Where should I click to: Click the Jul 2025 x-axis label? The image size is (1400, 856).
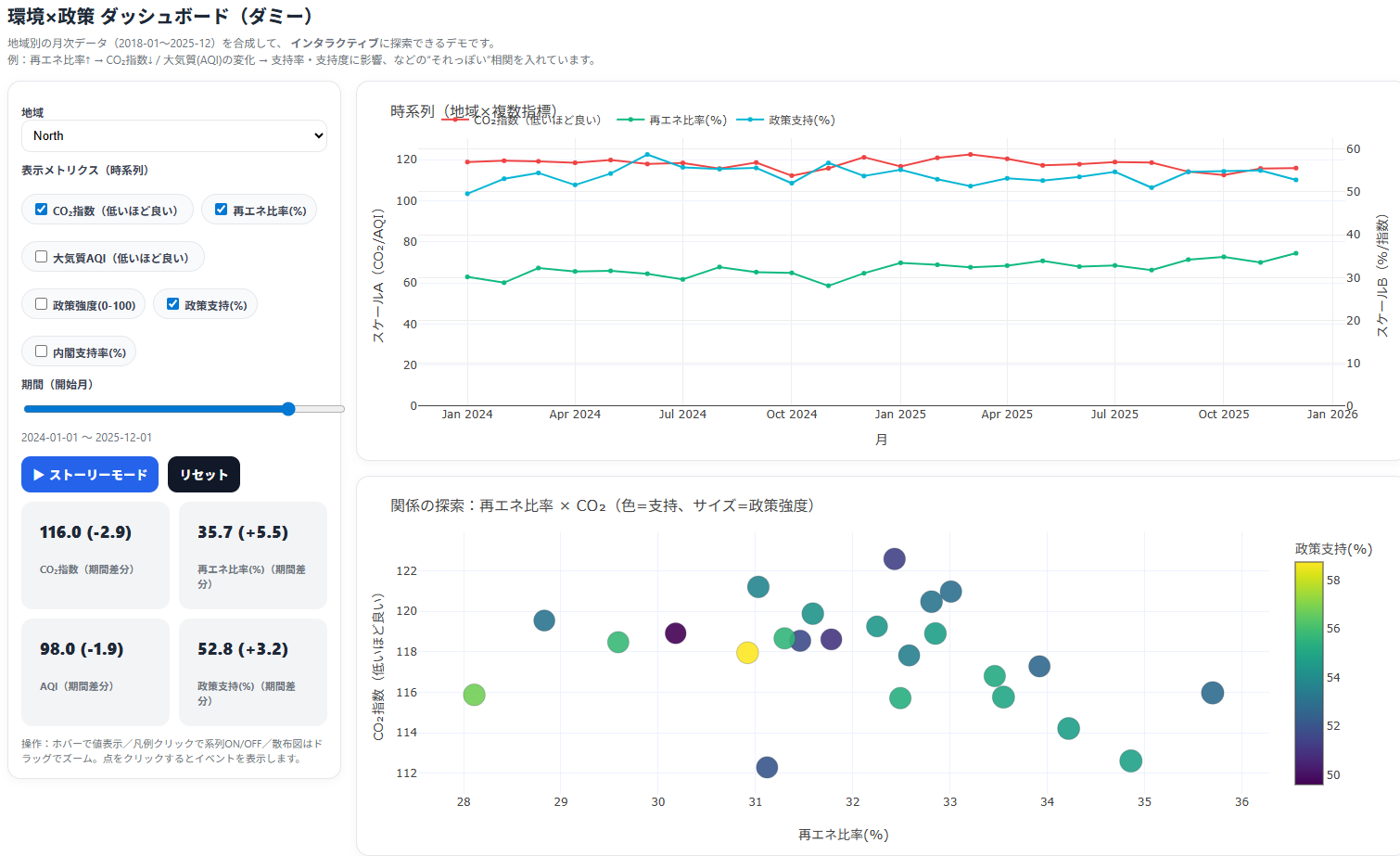(x=1114, y=415)
